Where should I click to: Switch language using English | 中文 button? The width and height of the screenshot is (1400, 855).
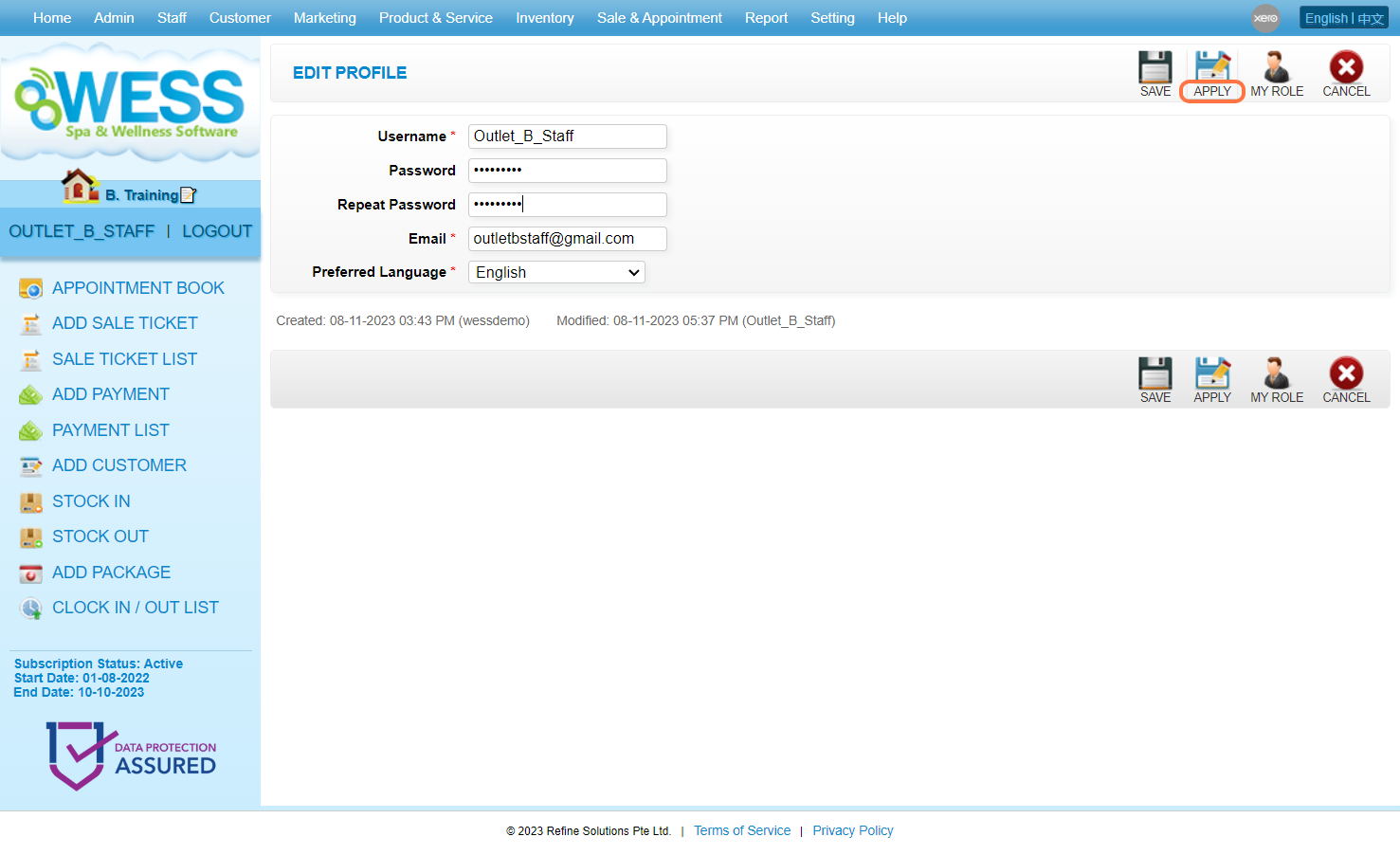click(x=1343, y=18)
